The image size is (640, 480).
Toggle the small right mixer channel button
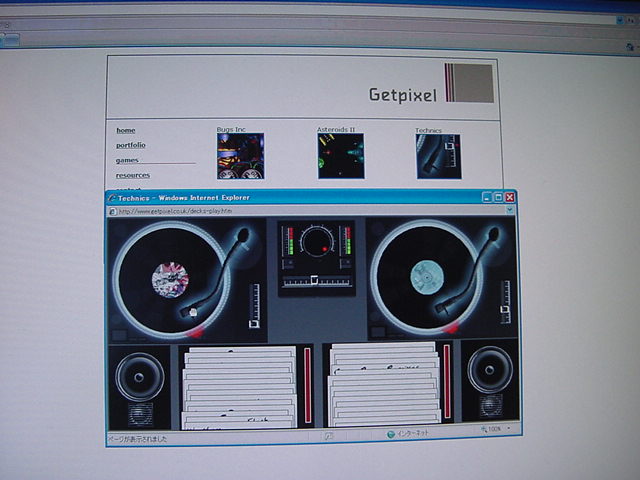345,263
